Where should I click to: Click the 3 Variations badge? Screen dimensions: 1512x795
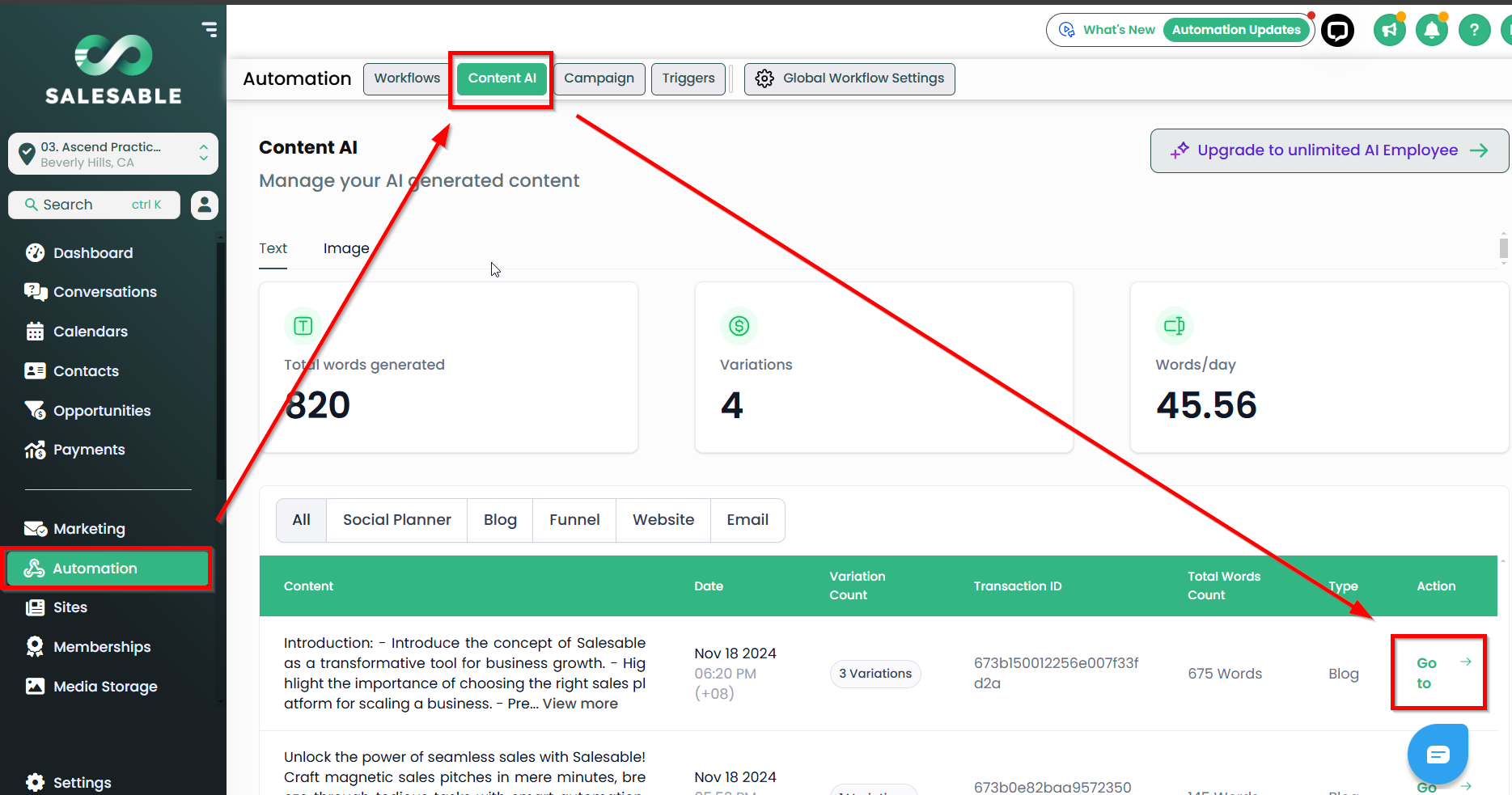coord(875,674)
